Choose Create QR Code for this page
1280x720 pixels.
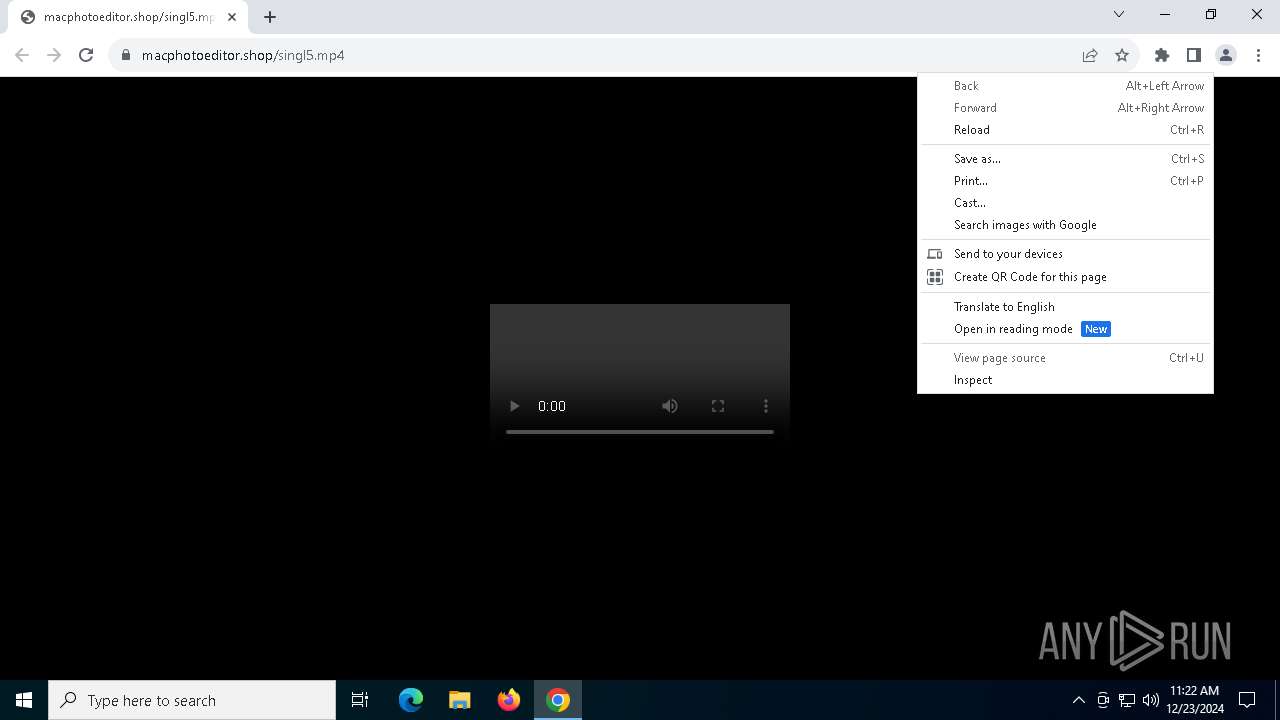tap(1065, 277)
